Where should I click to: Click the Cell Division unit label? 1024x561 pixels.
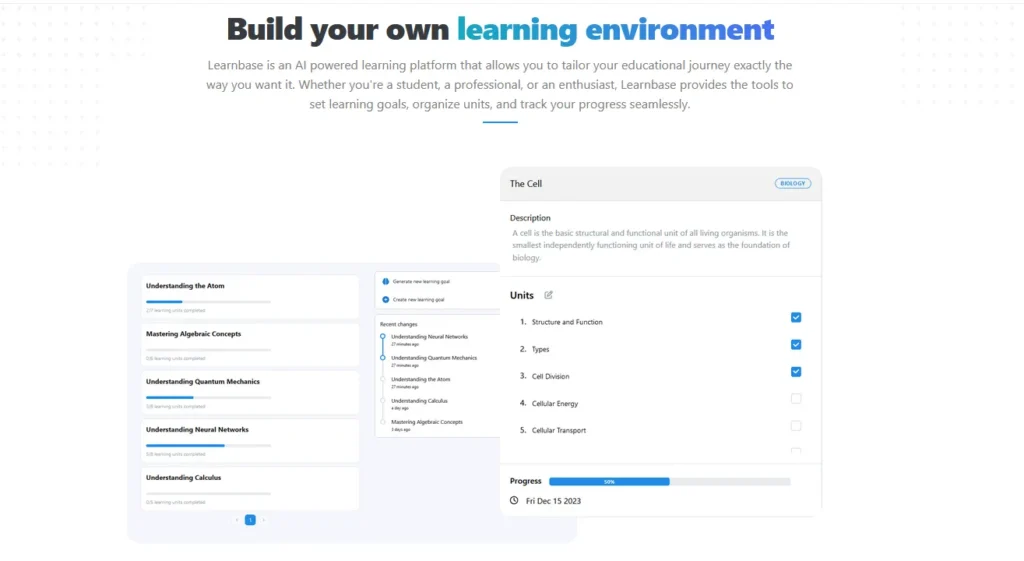[x=551, y=376]
